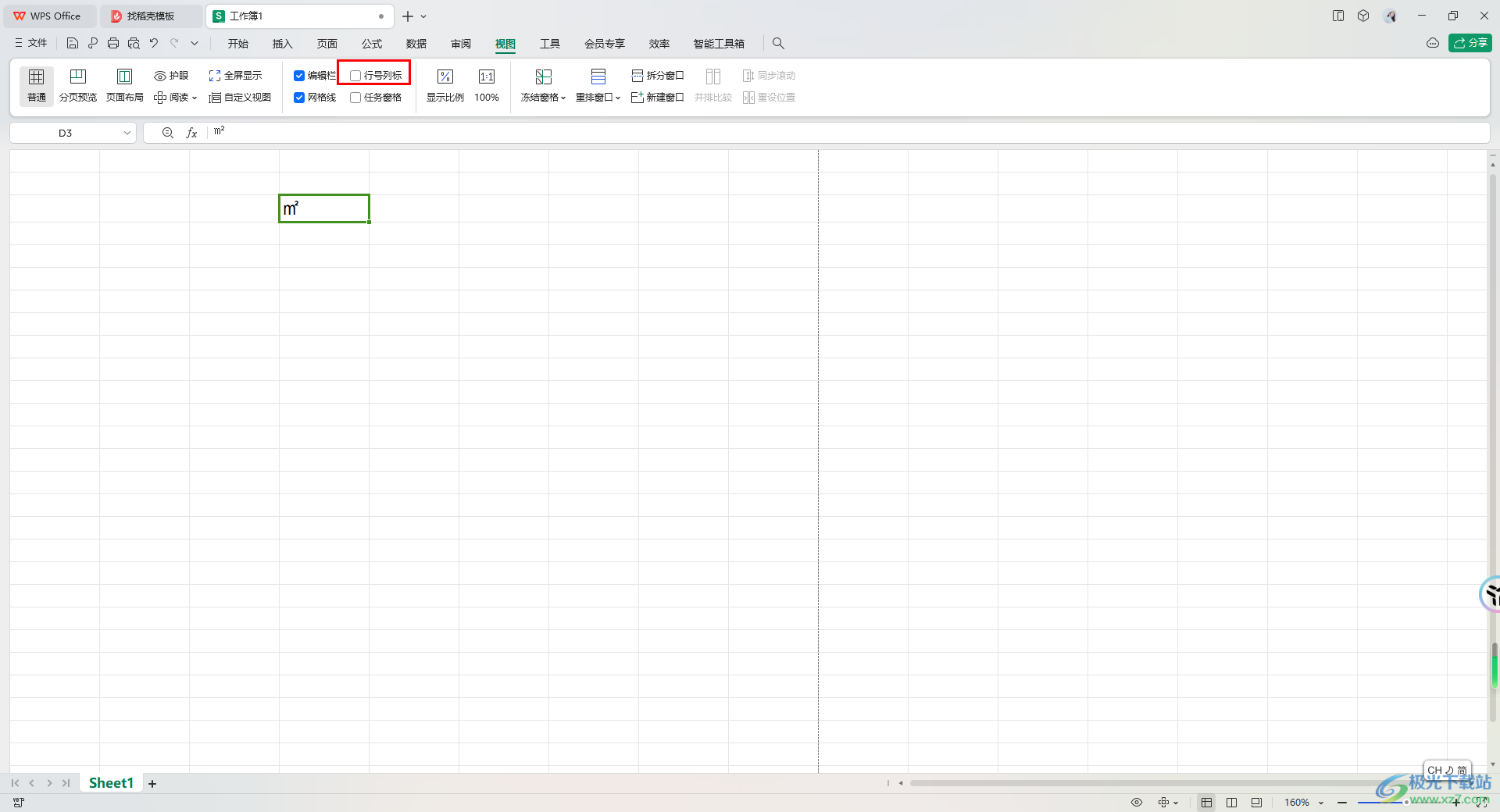Click the fullscreen icon in status bar
This screenshot has width=1500, height=812.
(1481, 803)
